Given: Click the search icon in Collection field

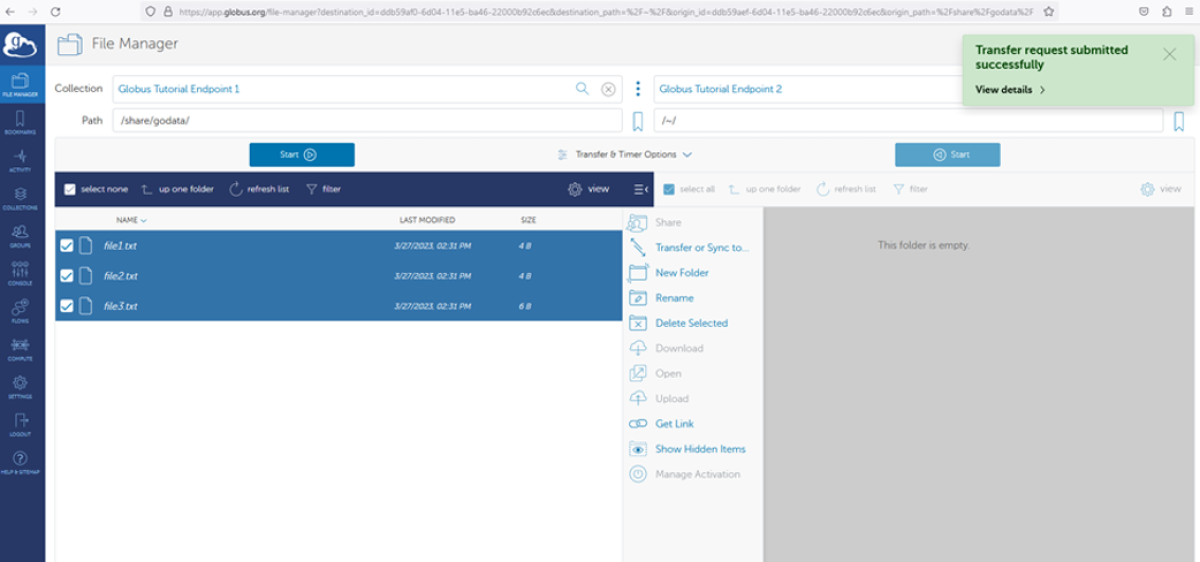Looking at the screenshot, I should tap(582, 89).
